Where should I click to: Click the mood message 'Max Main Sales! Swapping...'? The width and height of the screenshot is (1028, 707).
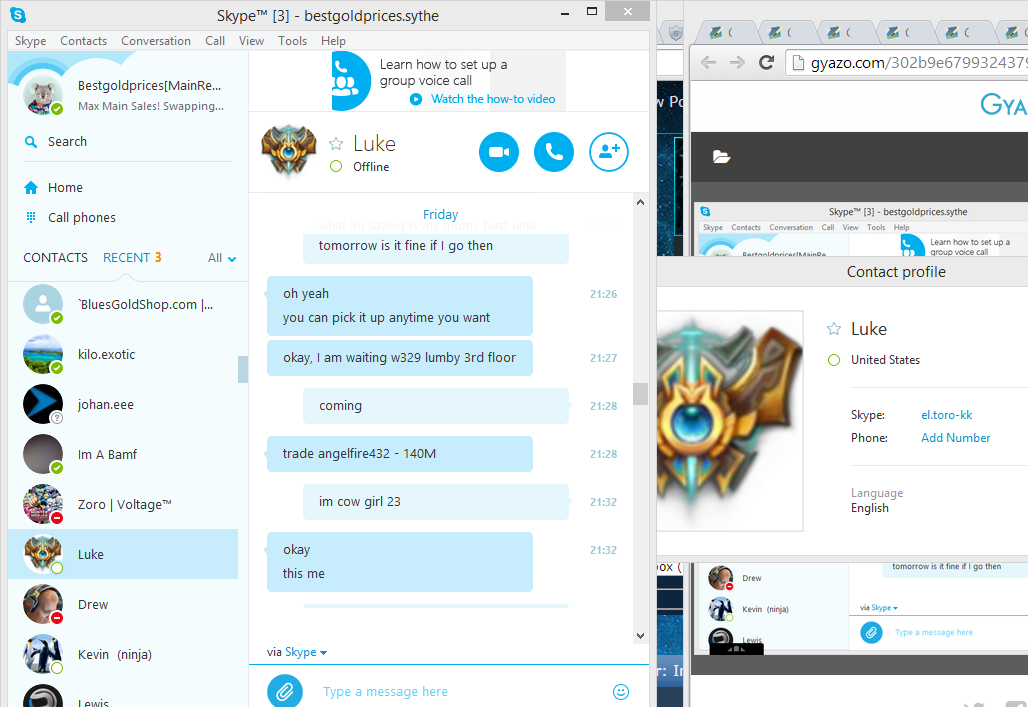[151, 106]
